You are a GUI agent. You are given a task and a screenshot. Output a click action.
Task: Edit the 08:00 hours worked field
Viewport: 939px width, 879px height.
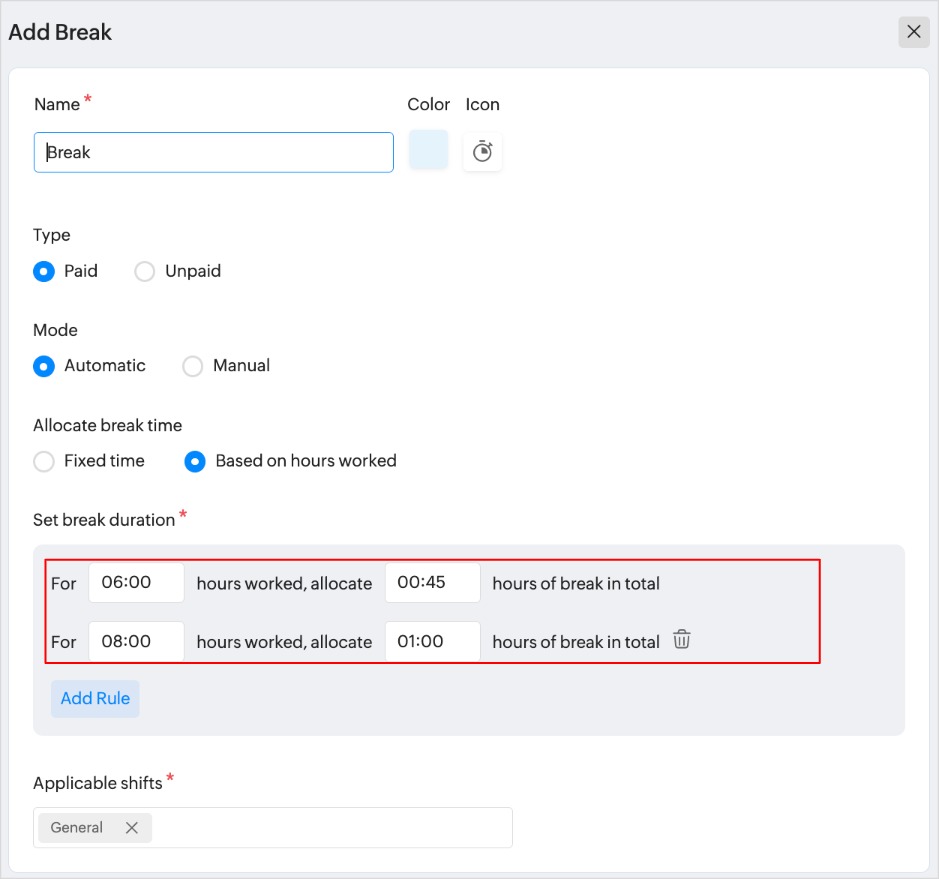click(x=136, y=642)
